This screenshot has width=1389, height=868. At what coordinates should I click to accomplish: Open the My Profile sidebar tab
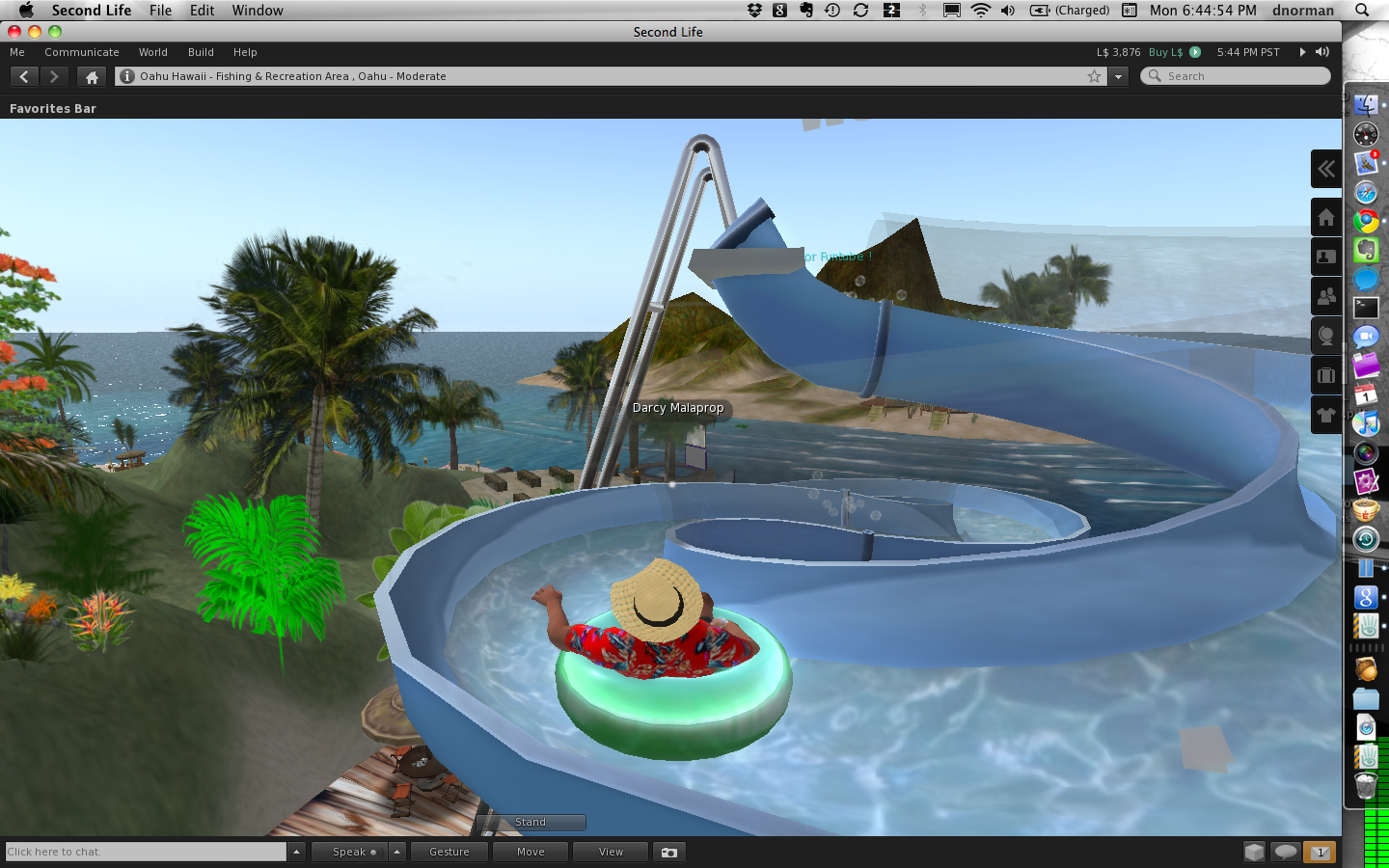tap(1326, 257)
